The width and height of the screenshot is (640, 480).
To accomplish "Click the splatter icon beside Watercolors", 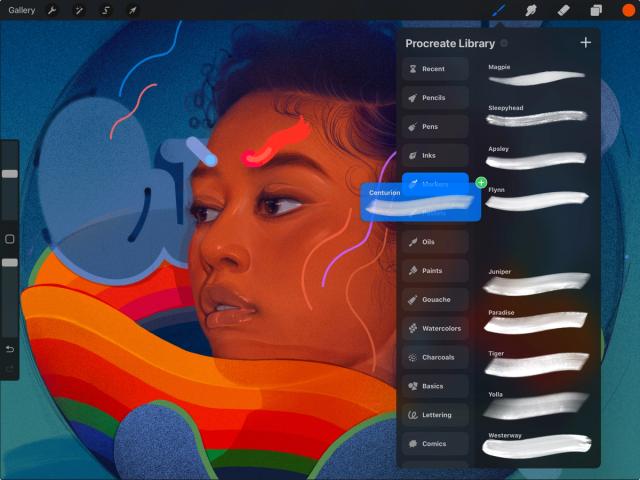I will (x=413, y=329).
